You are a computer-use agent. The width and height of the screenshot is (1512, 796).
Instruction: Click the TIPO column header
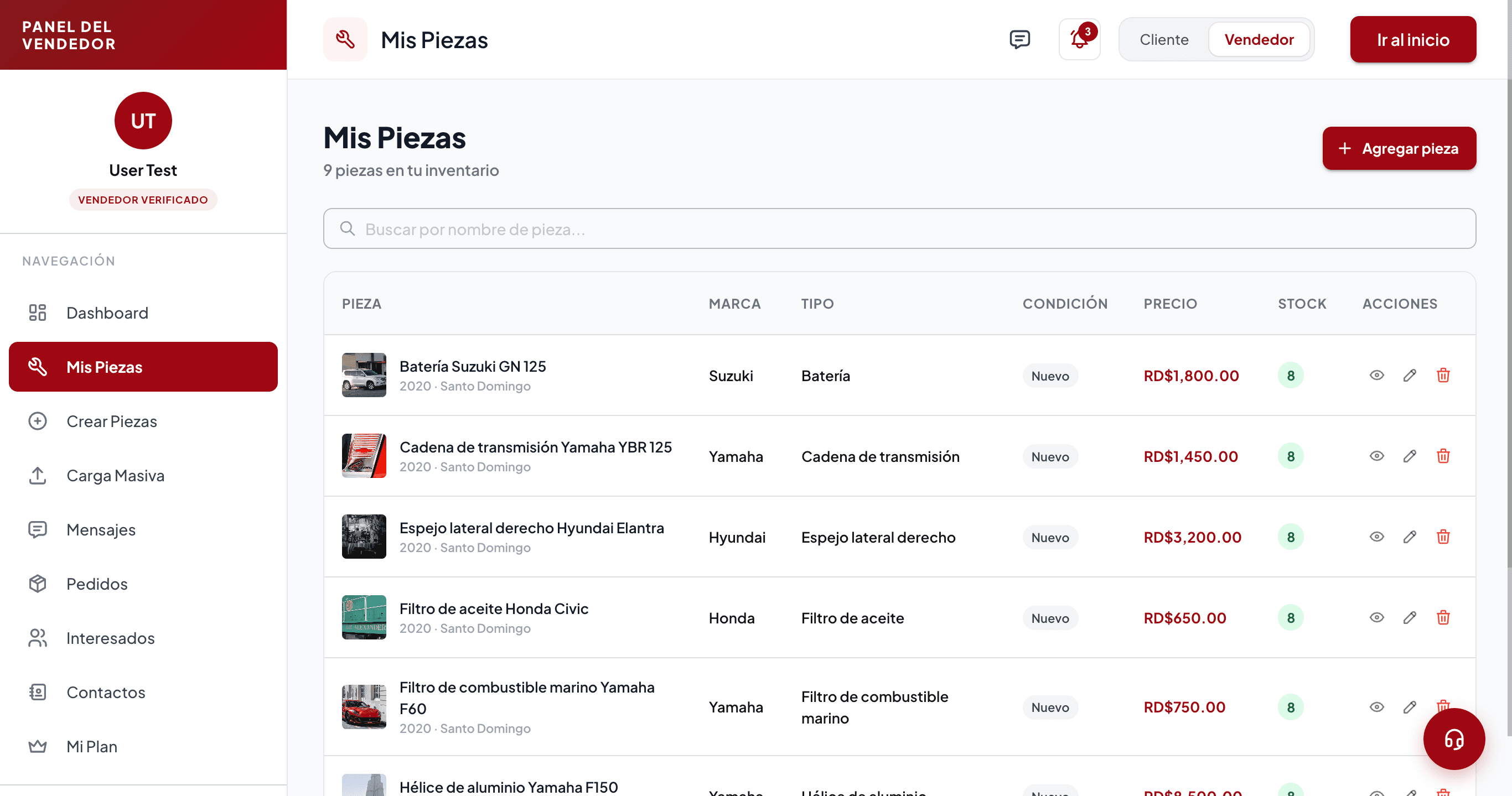[x=817, y=303]
